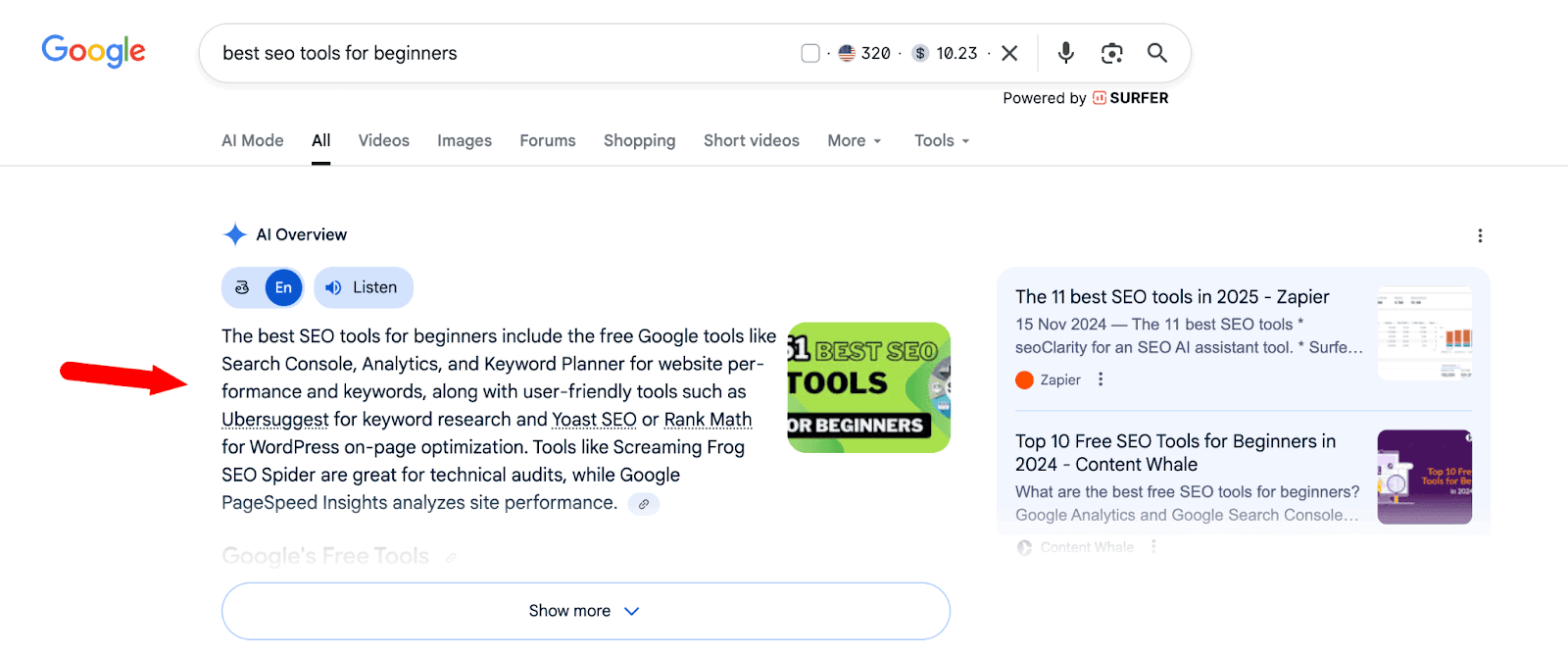Expand AI Overview with Show more
Screen dimensions: 1568x657
585,611
